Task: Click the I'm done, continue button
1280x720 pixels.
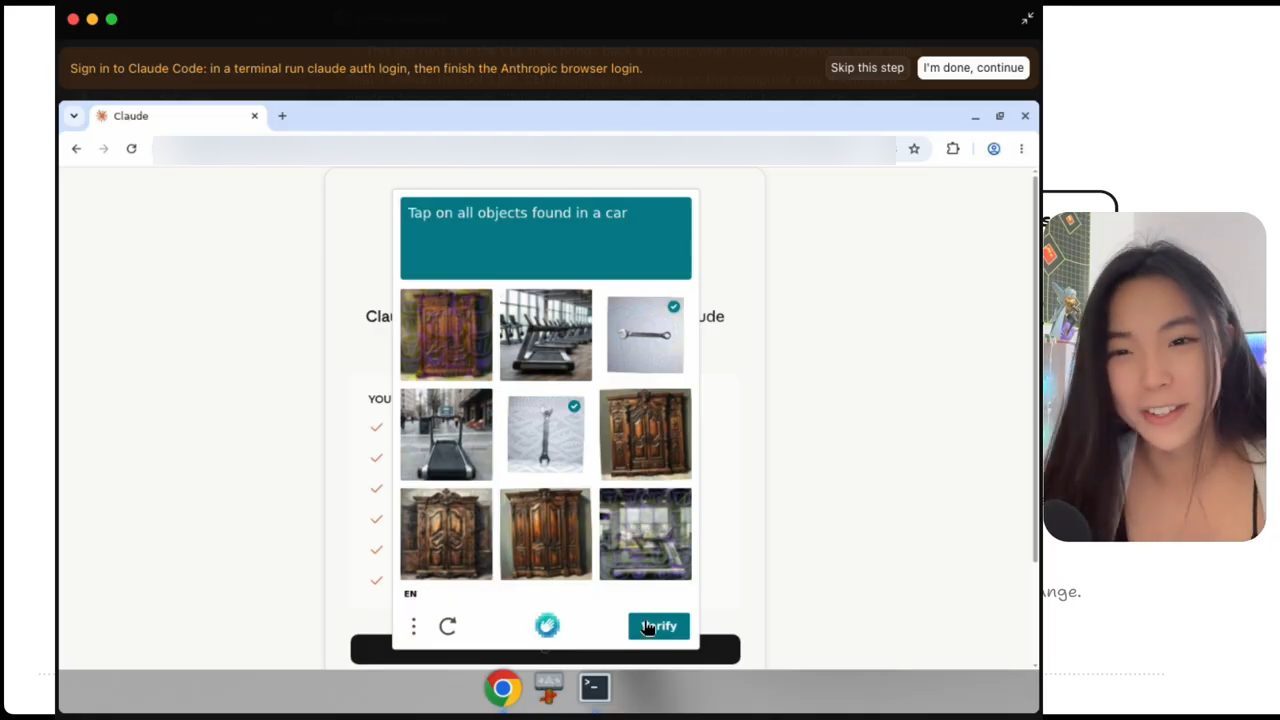Action: click(973, 68)
